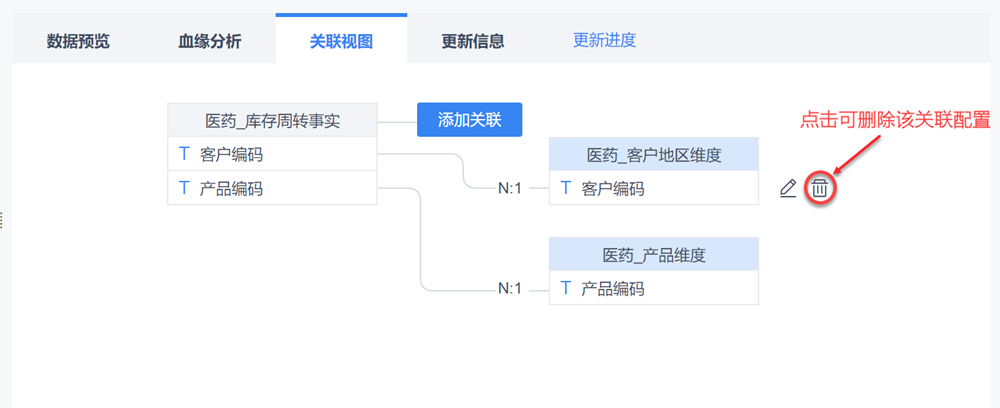Go to the 更新信息 tab
Viewport: 1000px width, 408px height.
(473, 41)
